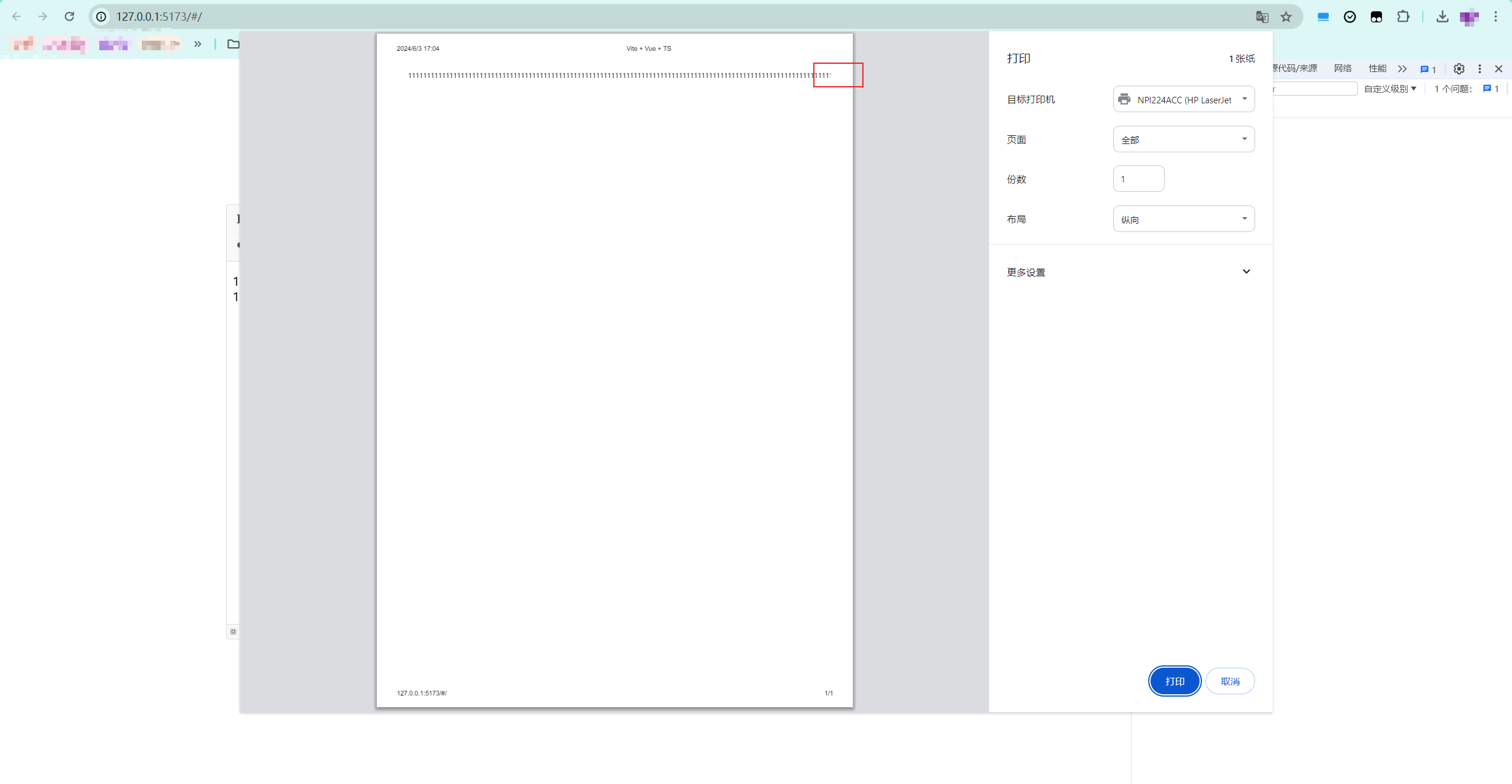Viewport: 1512px width, 784px height.
Task: Switch to the 网络 DevTools tab
Action: click(x=1342, y=68)
